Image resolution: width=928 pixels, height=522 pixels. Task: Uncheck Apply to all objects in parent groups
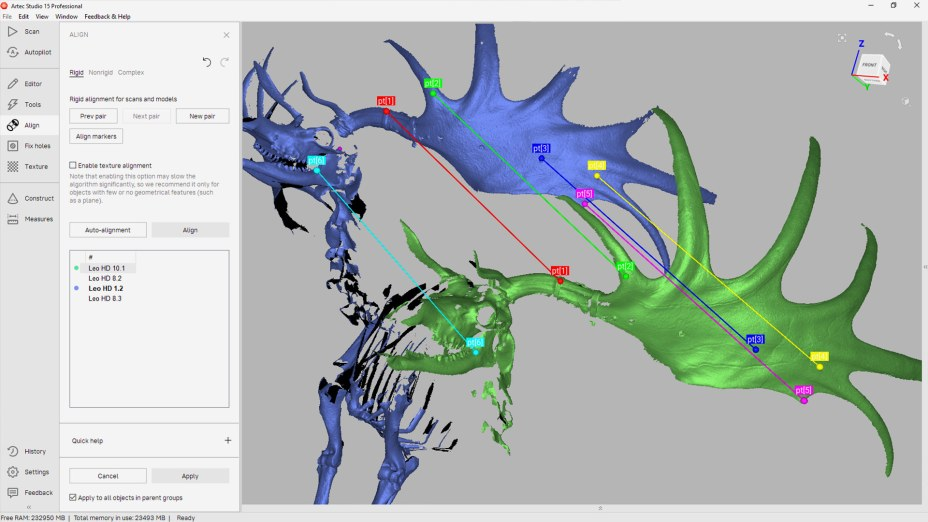tap(73, 497)
